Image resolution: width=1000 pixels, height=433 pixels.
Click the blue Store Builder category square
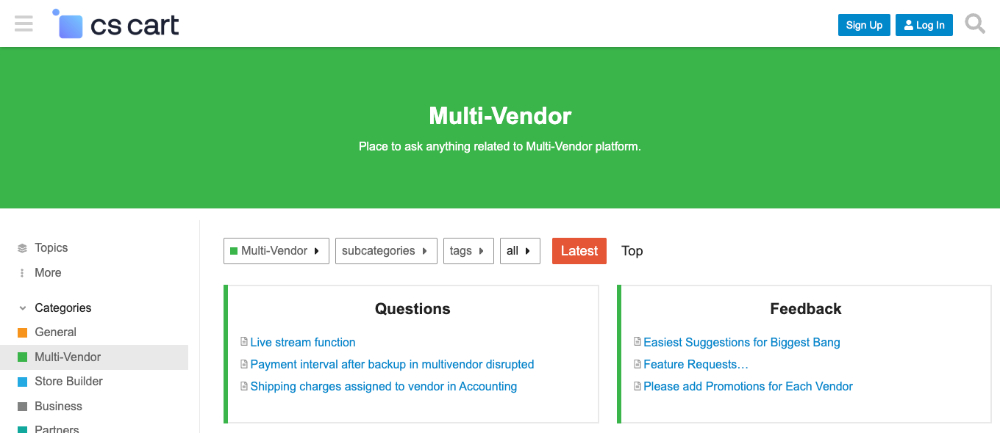point(22,381)
